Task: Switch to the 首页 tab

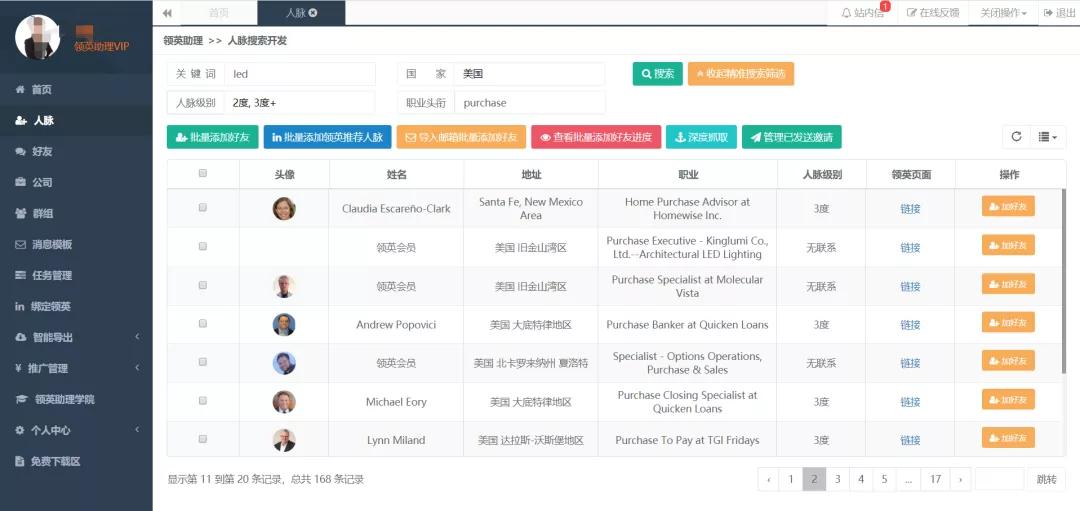Action: coord(218,13)
